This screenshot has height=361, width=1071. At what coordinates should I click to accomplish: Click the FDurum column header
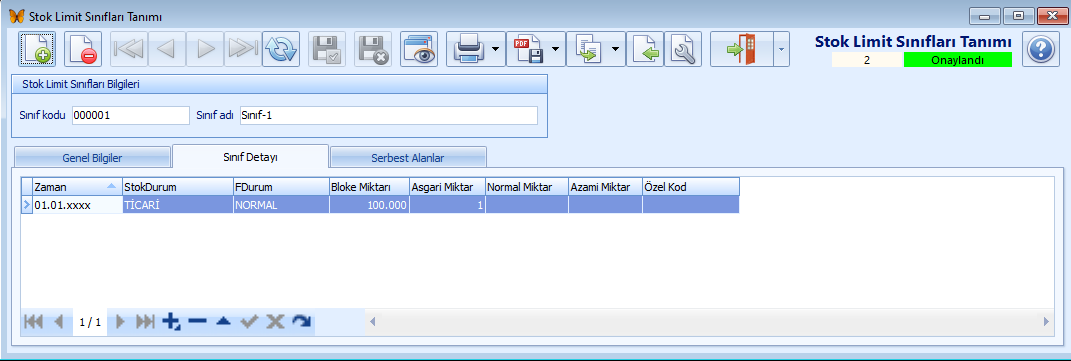281,186
